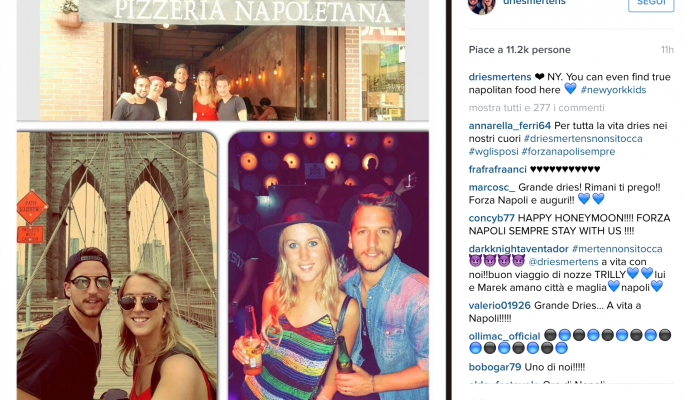684x400 pixels.
Task: Click the SEGUI follow button
Action: click(651, 3)
